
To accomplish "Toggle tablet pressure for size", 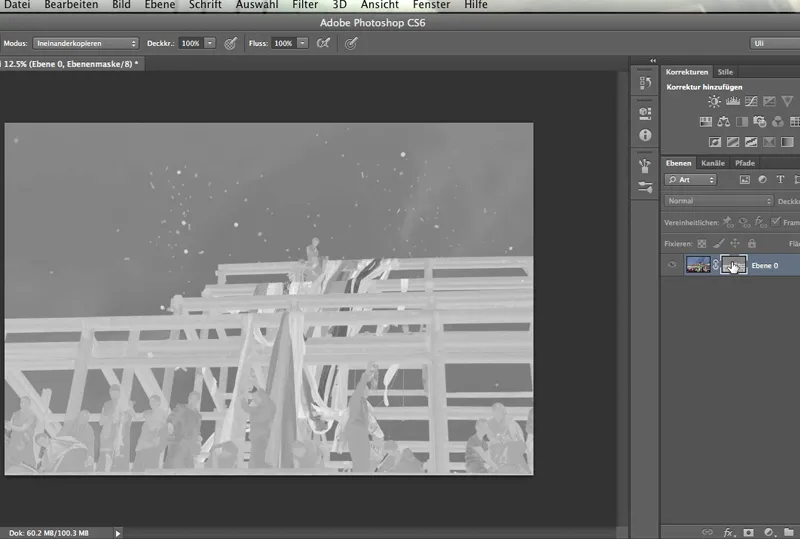I will (351, 43).
